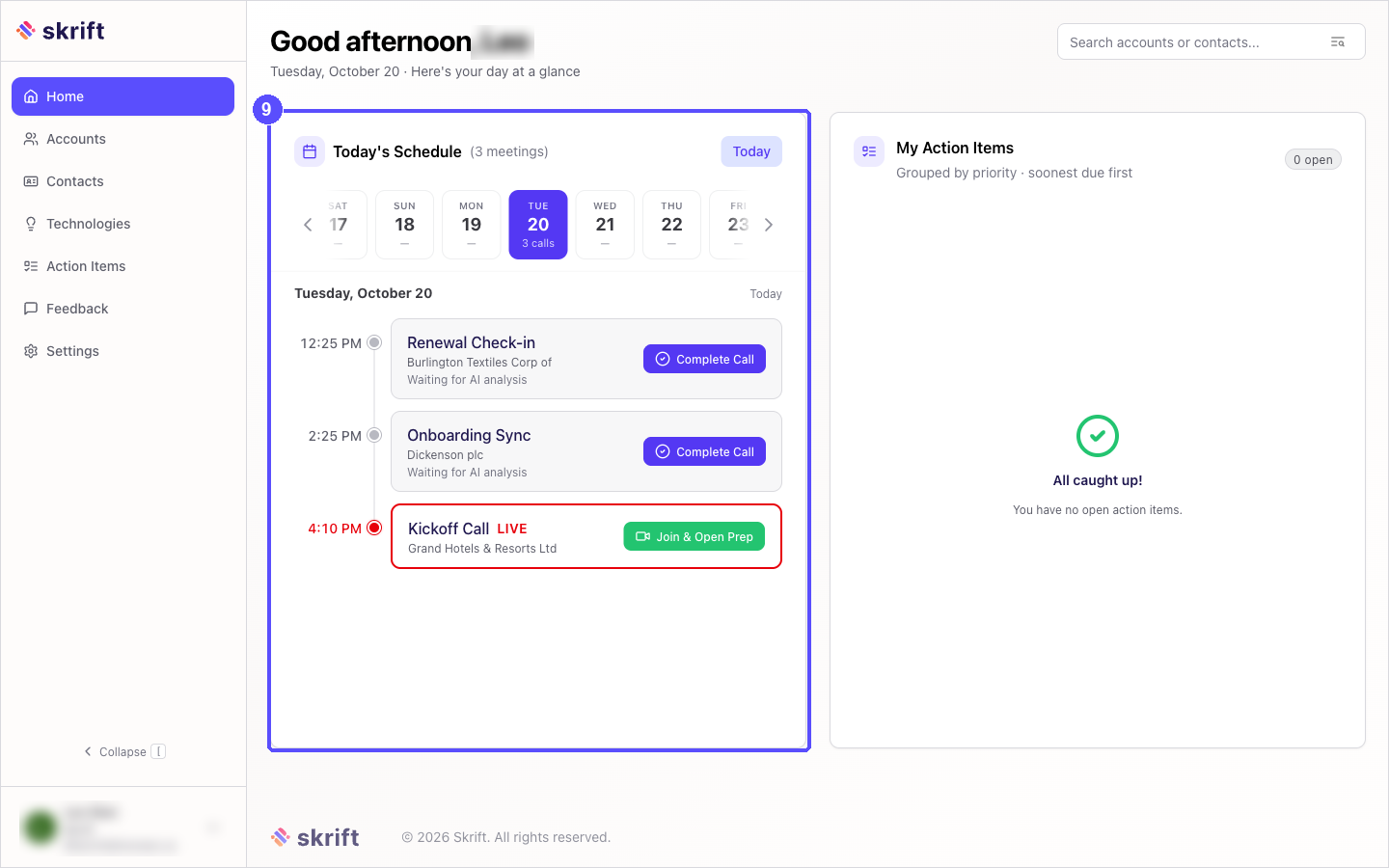The image size is (1389, 868).
Task: Select Wednesday 21 in the date strip
Action: 605,225
